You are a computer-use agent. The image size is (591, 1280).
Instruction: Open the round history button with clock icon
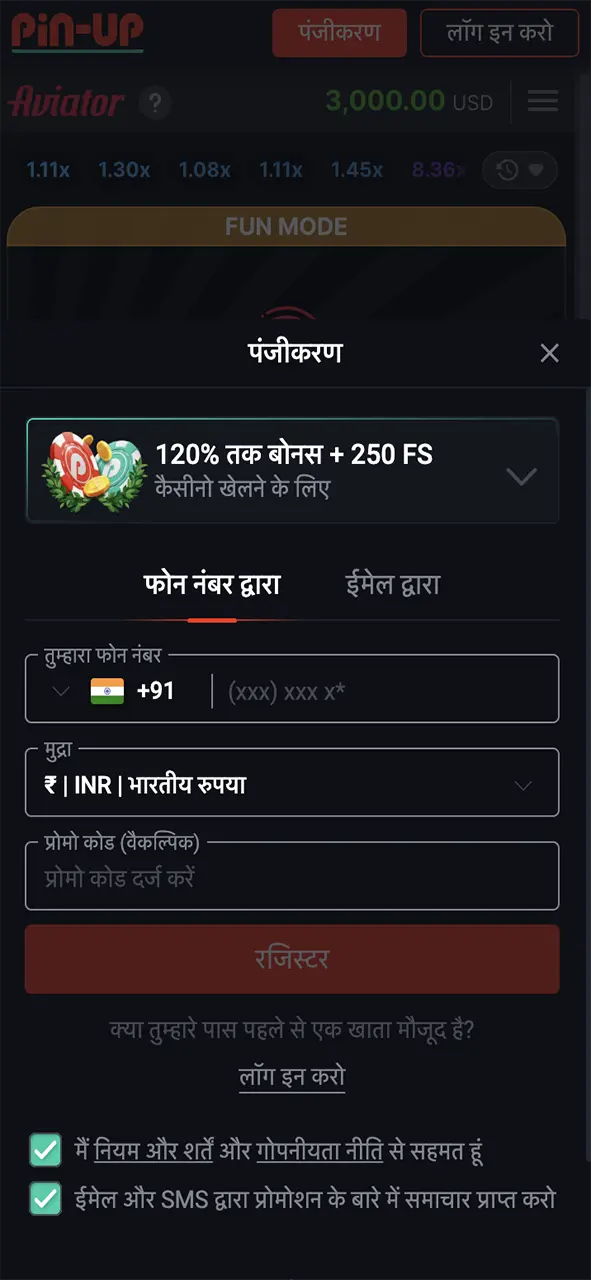click(x=519, y=170)
